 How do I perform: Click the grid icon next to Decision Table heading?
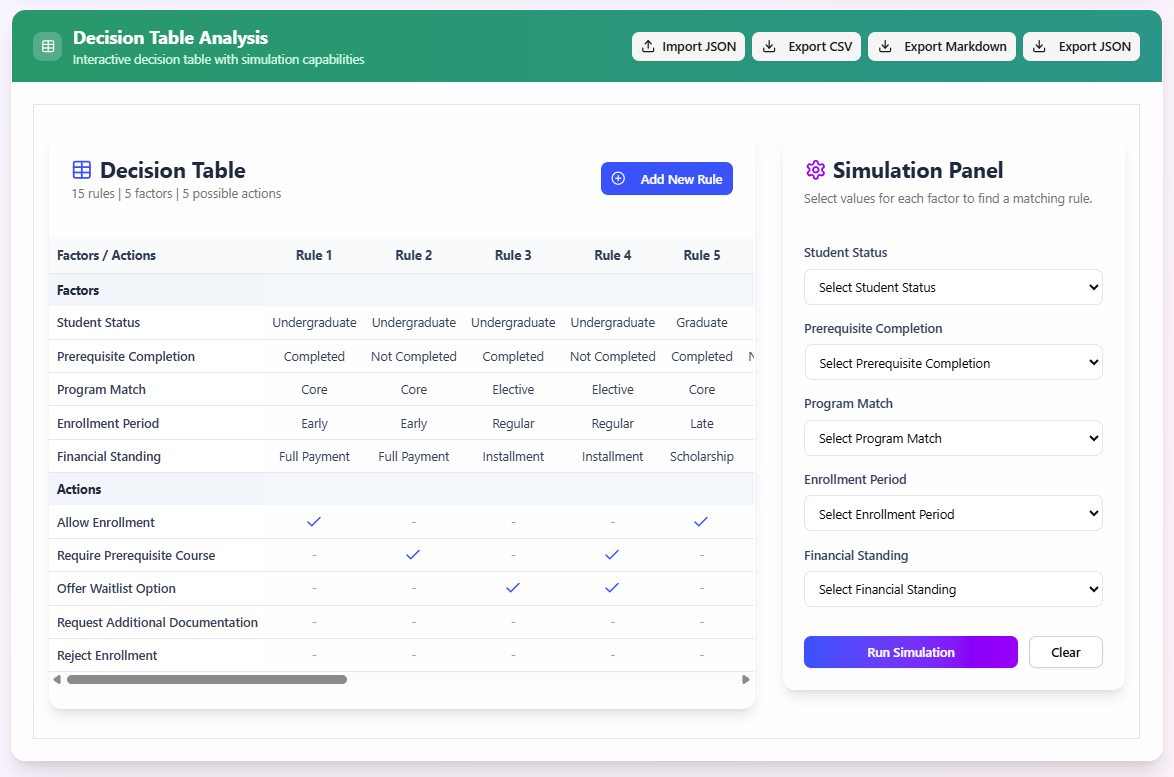coord(80,169)
